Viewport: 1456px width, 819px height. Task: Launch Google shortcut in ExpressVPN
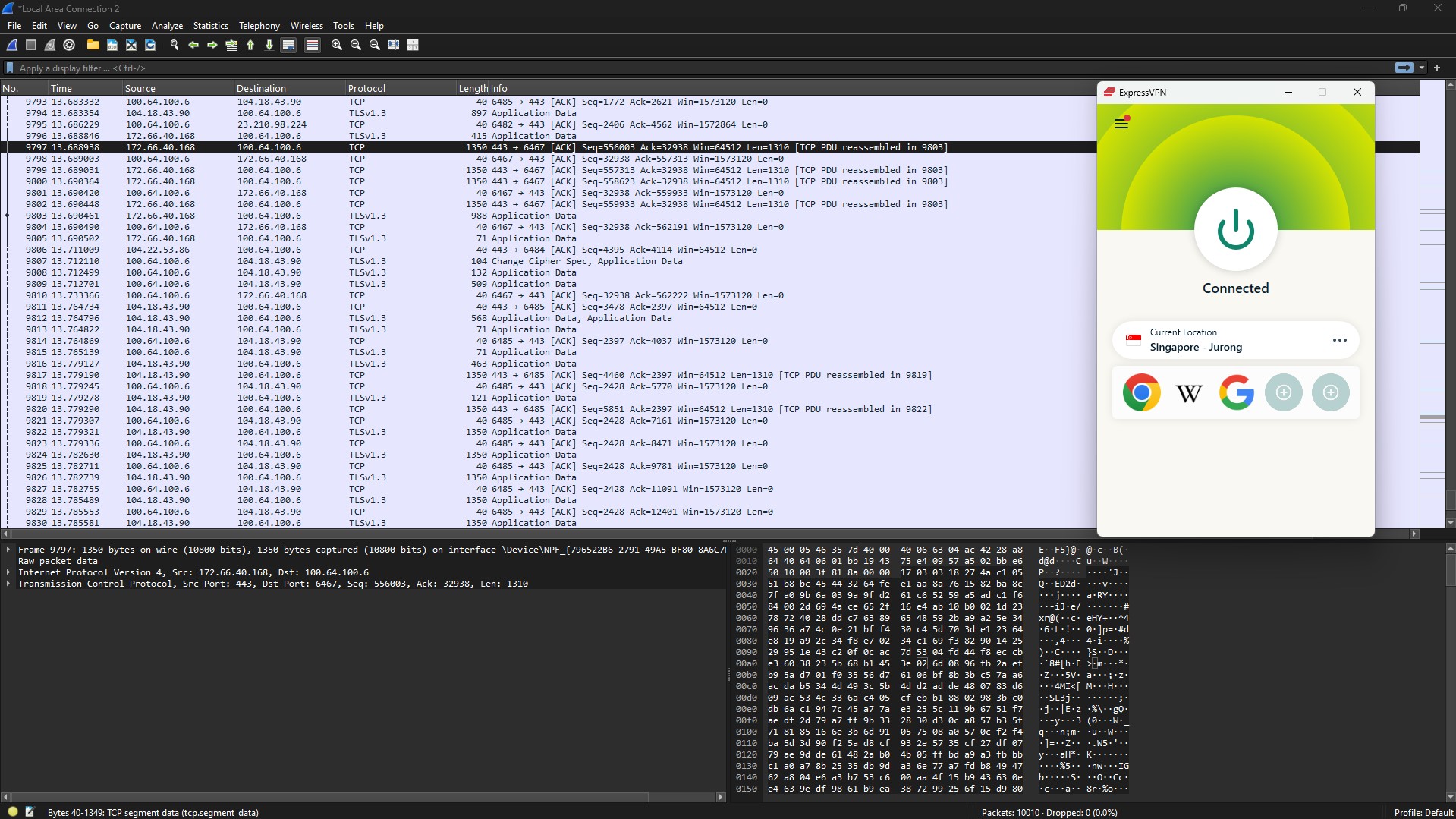[1237, 392]
